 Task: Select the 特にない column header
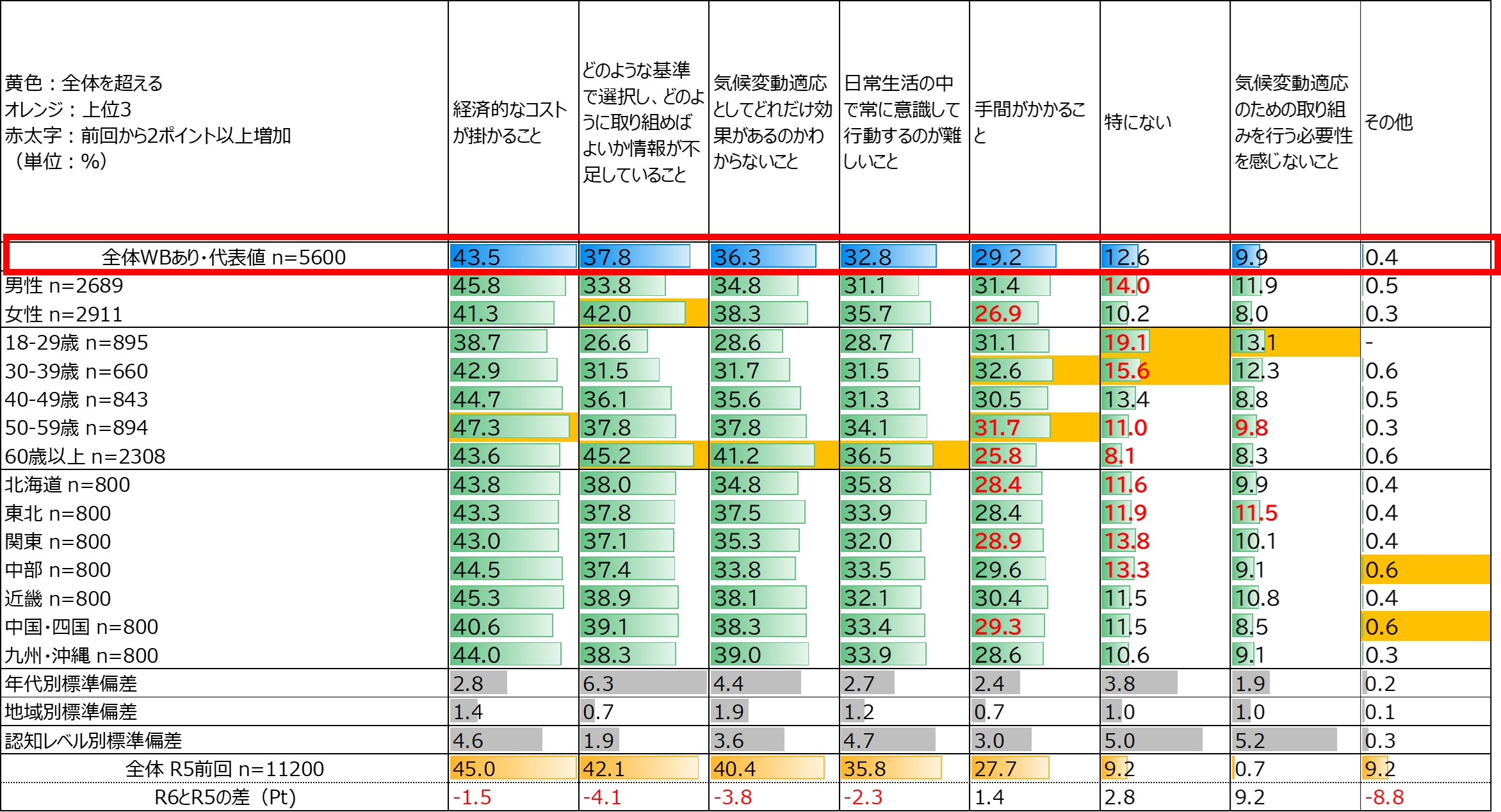coord(1138,122)
